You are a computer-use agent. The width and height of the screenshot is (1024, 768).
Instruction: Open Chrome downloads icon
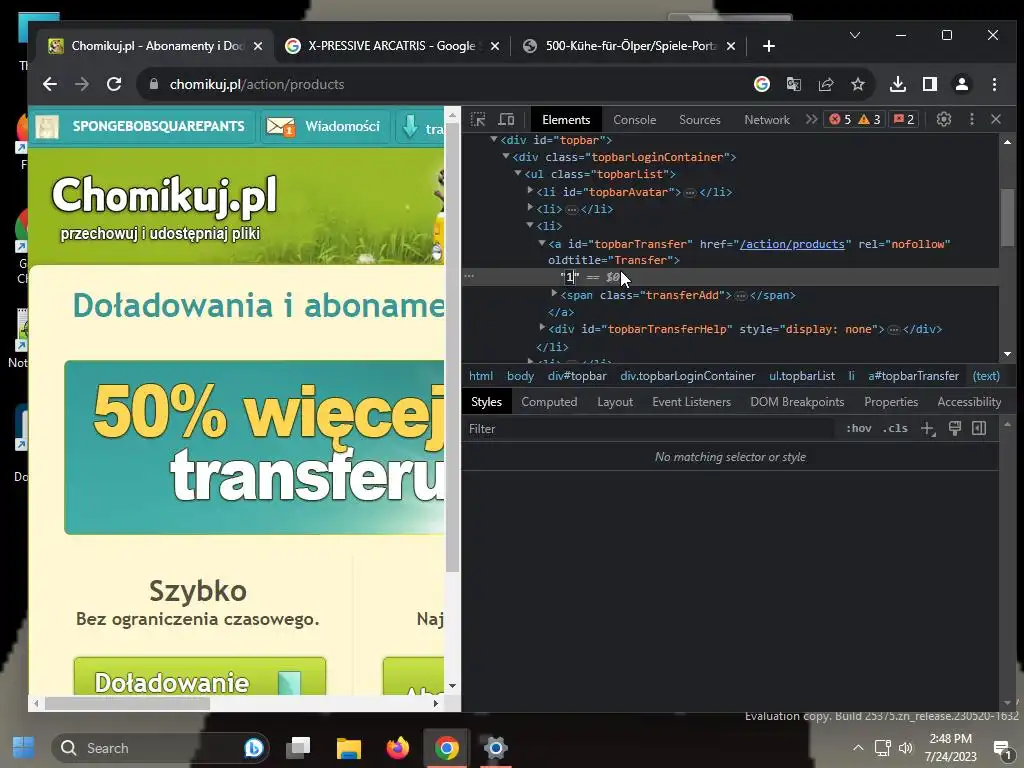[897, 84]
